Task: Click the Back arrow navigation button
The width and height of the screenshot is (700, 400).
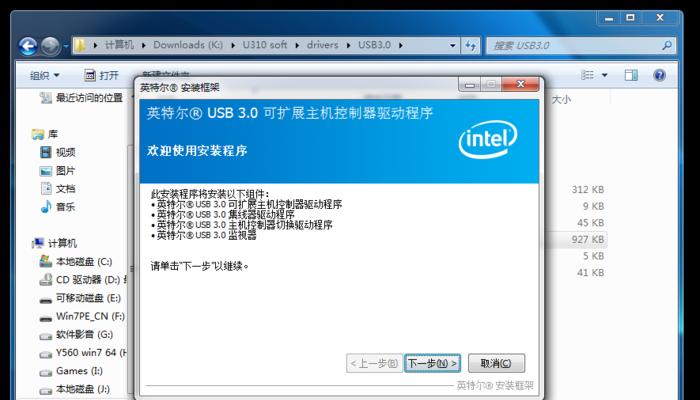Action: coord(28,46)
